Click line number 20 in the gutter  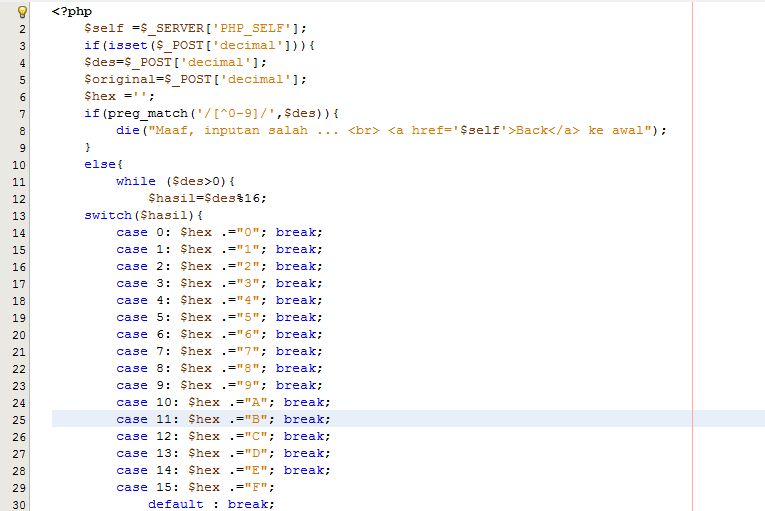[19, 335]
